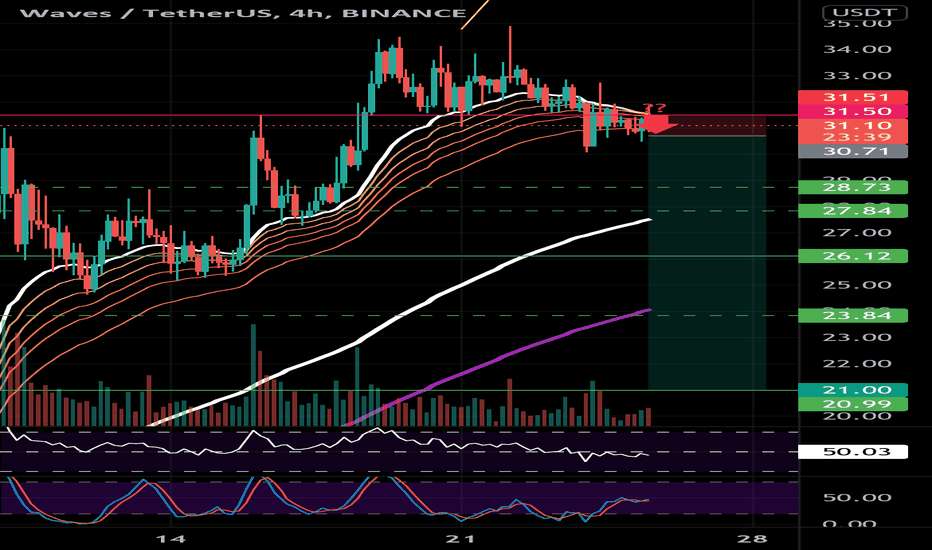Click the Waves / TetherUS chart title
This screenshot has height=550, width=932.
coord(243,13)
